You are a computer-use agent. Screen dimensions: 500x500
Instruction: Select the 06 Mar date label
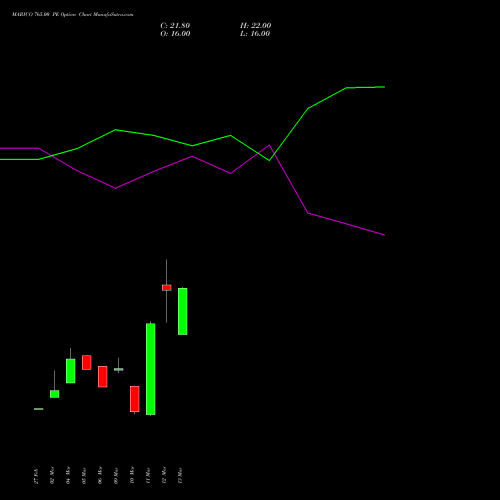(100, 476)
